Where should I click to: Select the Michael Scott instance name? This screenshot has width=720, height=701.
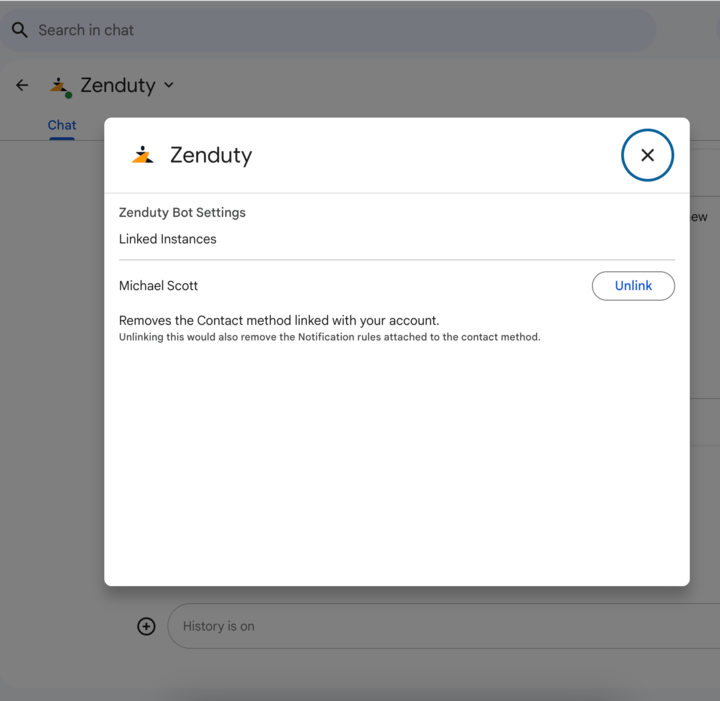coord(158,286)
